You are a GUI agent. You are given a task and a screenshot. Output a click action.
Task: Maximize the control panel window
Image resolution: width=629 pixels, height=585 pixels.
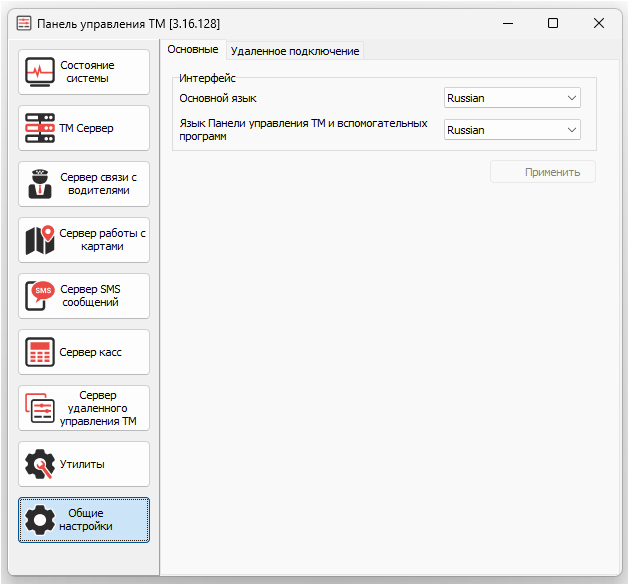point(553,23)
